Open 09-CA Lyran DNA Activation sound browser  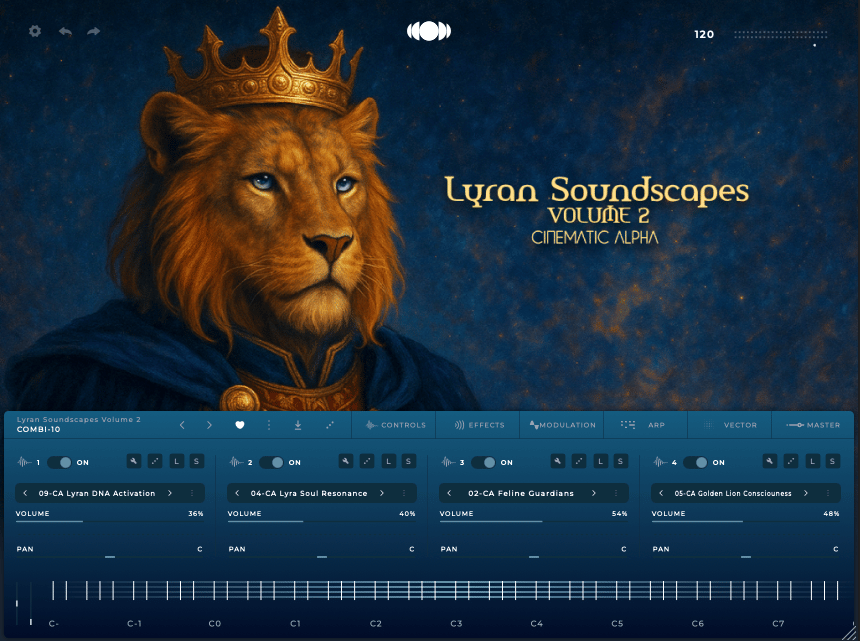97,493
